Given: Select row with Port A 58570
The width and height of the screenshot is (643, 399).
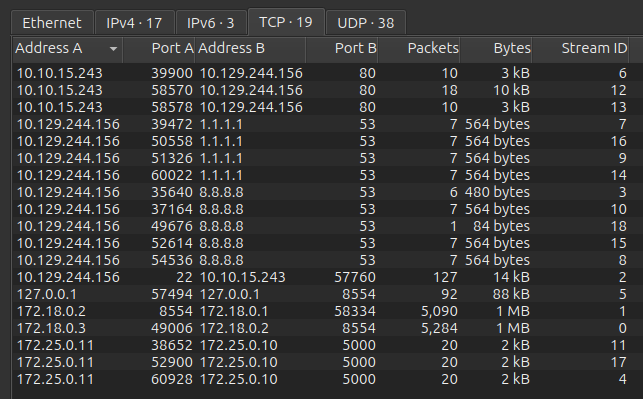Looking at the screenshot, I should [x=321, y=90].
